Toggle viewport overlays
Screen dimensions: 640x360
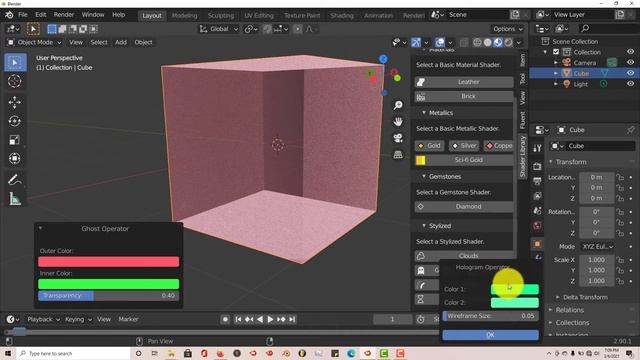pos(440,42)
